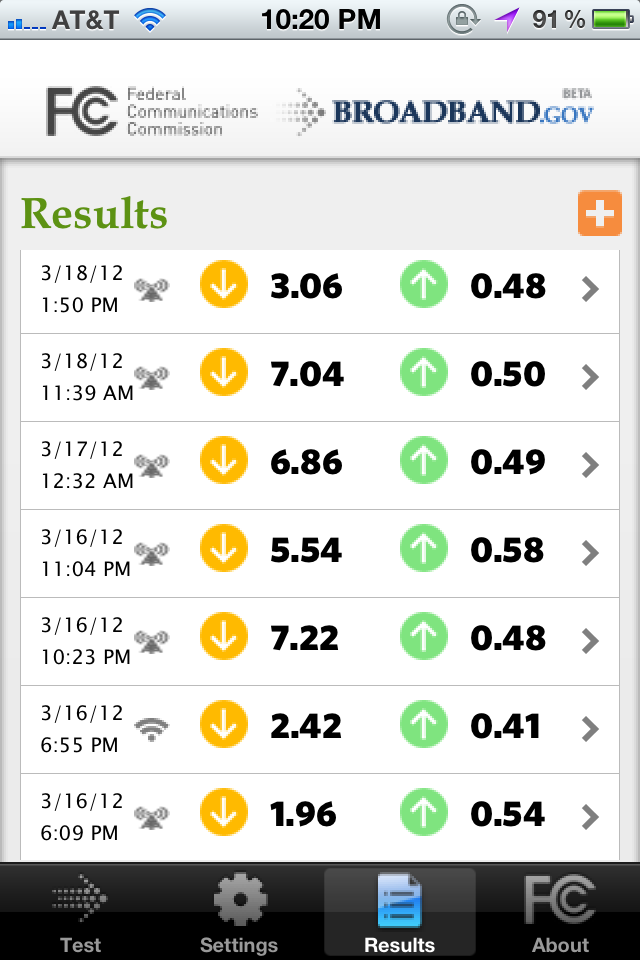
Task: Click the yellow download arrow for 3.06
Action: coord(224,285)
